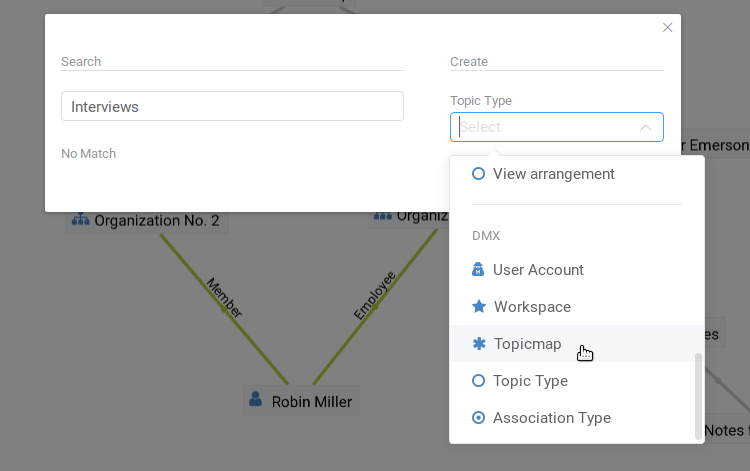Image resolution: width=750 pixels, height=471 pixels.
Task: Close the search/create dialog
Action: click(668, 28)
